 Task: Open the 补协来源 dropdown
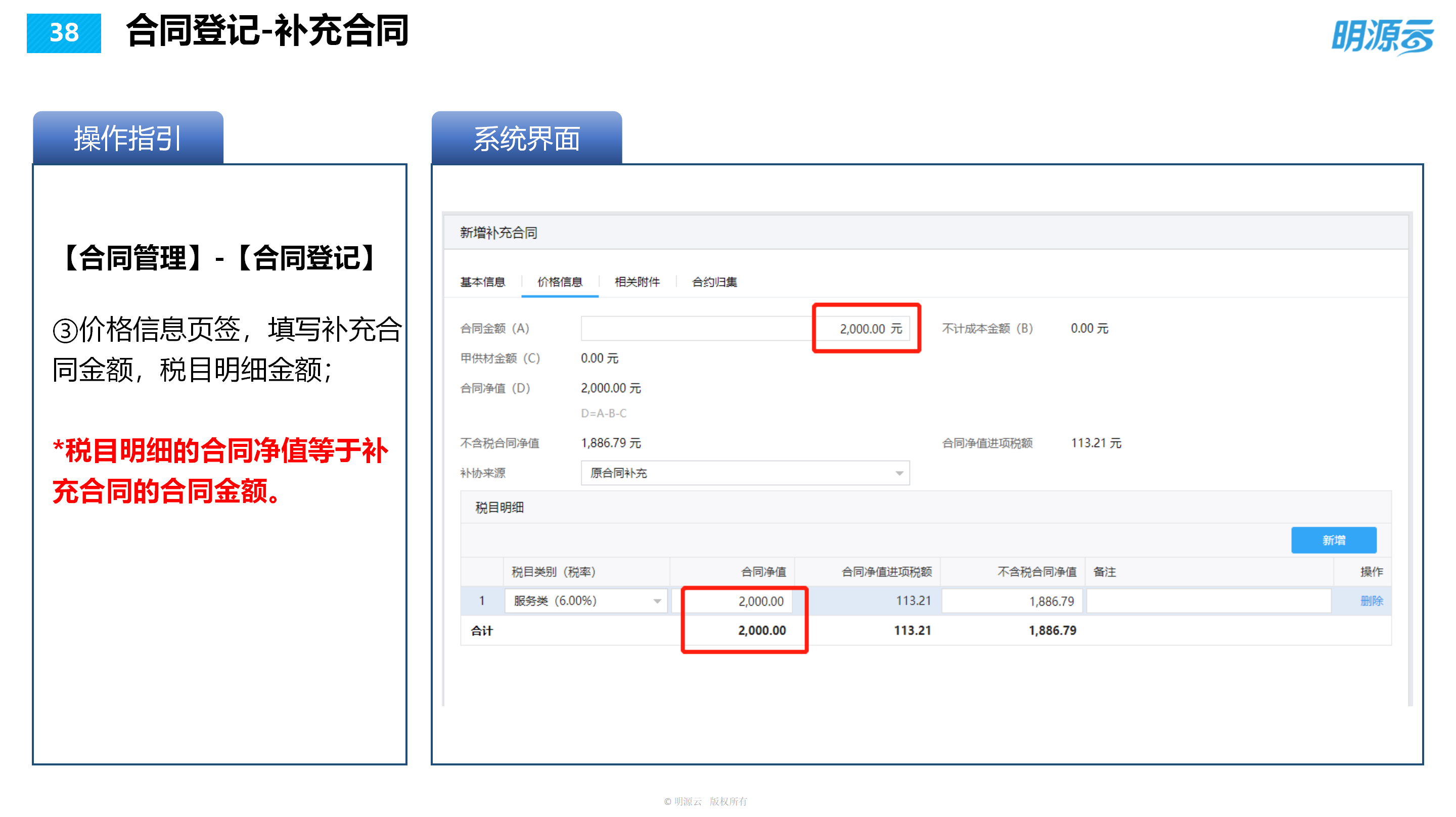coord(744,474)
